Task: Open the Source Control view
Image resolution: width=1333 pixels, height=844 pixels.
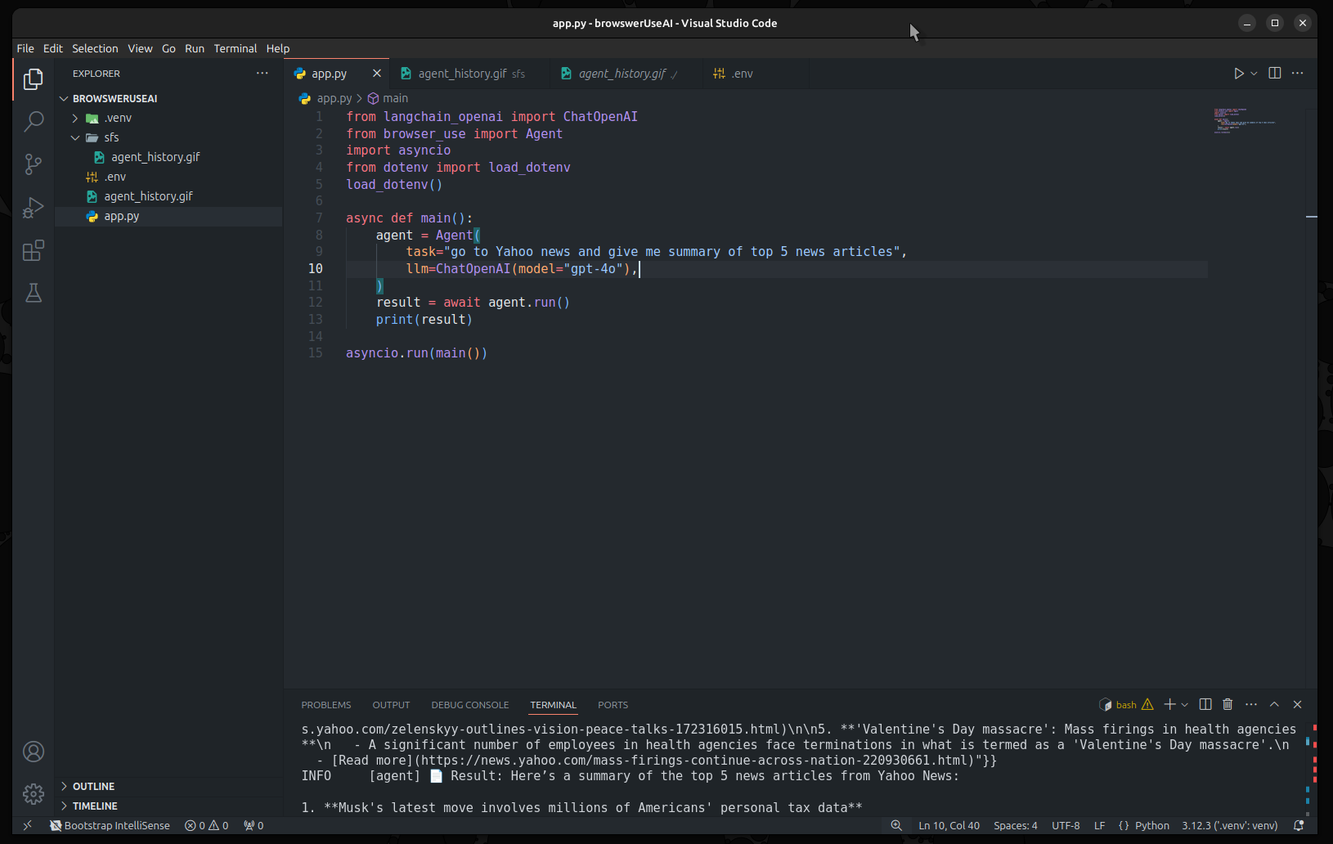Action: pyautogui.click(x=33, y=164)
